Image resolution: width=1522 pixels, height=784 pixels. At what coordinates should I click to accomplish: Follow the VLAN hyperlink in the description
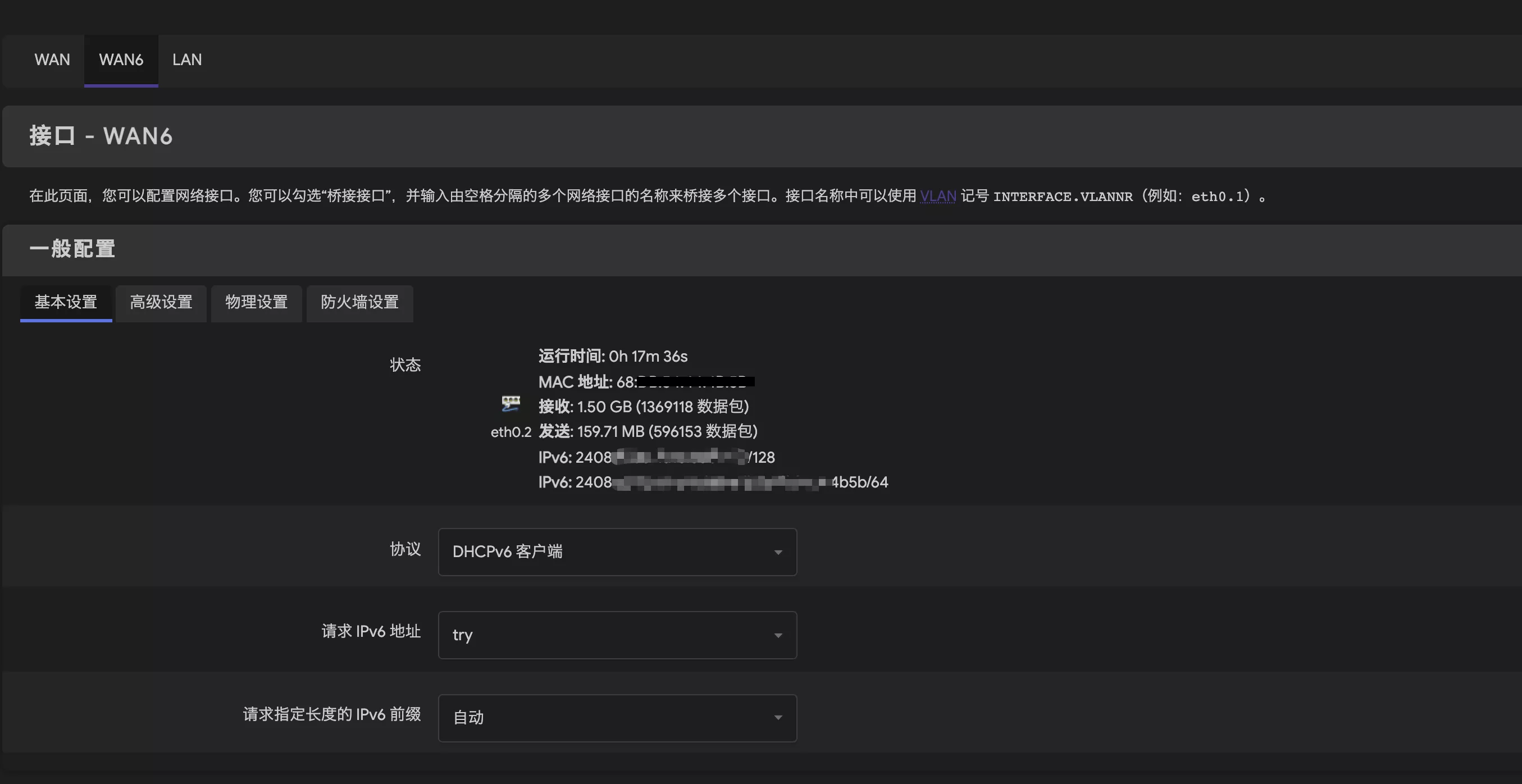pos(938,196)
